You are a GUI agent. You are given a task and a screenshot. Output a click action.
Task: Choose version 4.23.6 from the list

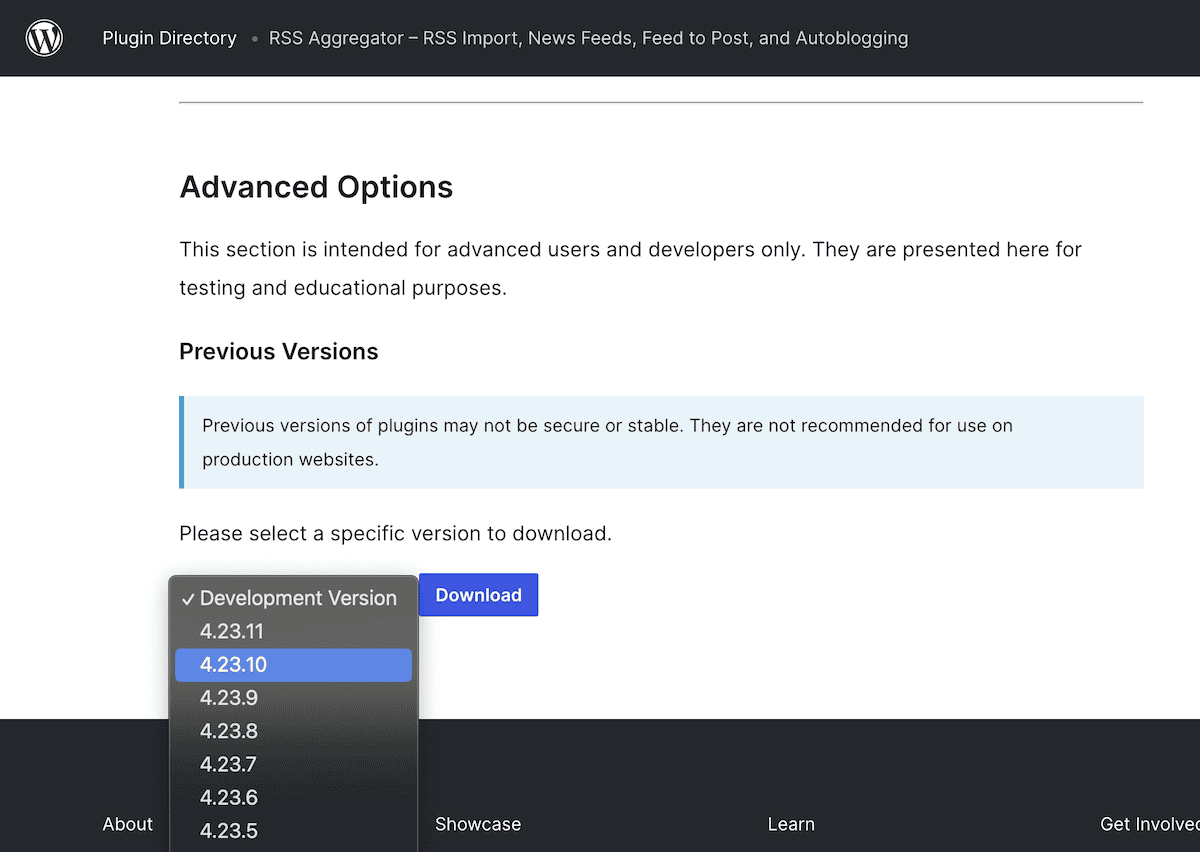(293, 797)
